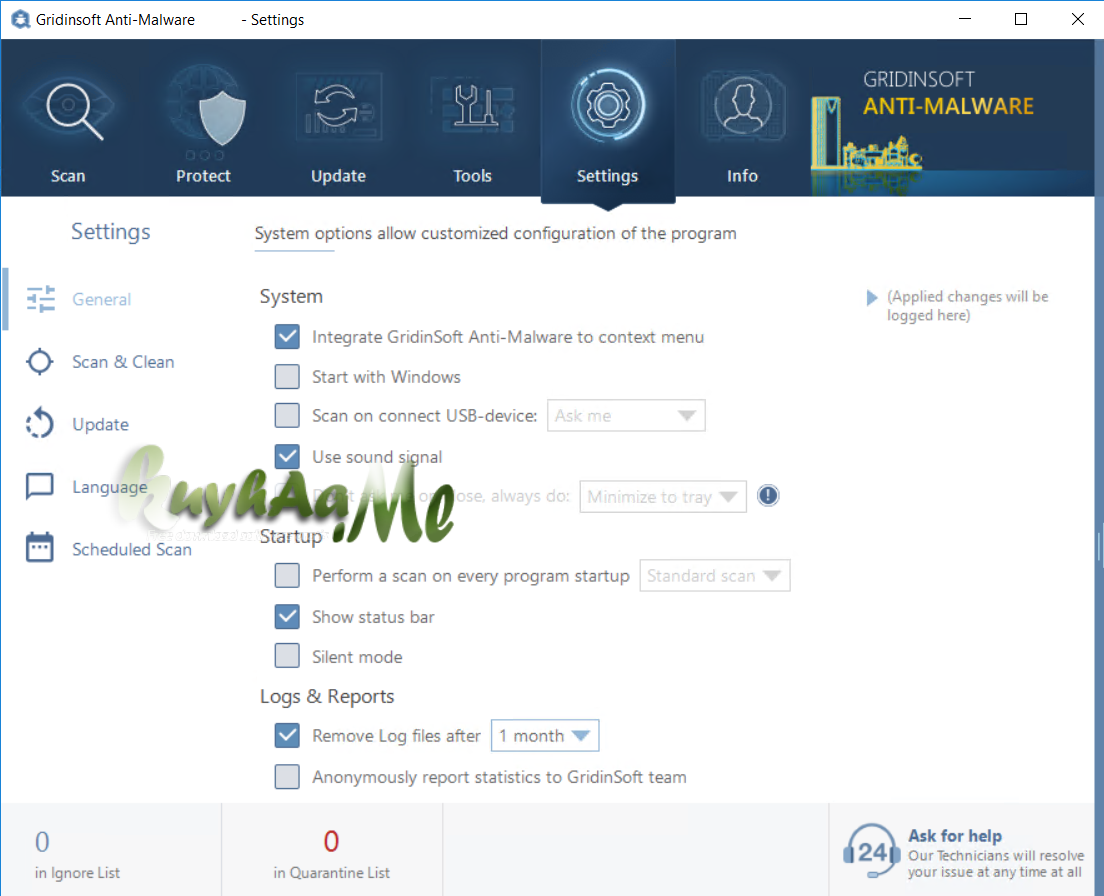Disable Use sound signal checkbox
Image resolution: width=1104 pixels, height=896 pixels.
287,456
